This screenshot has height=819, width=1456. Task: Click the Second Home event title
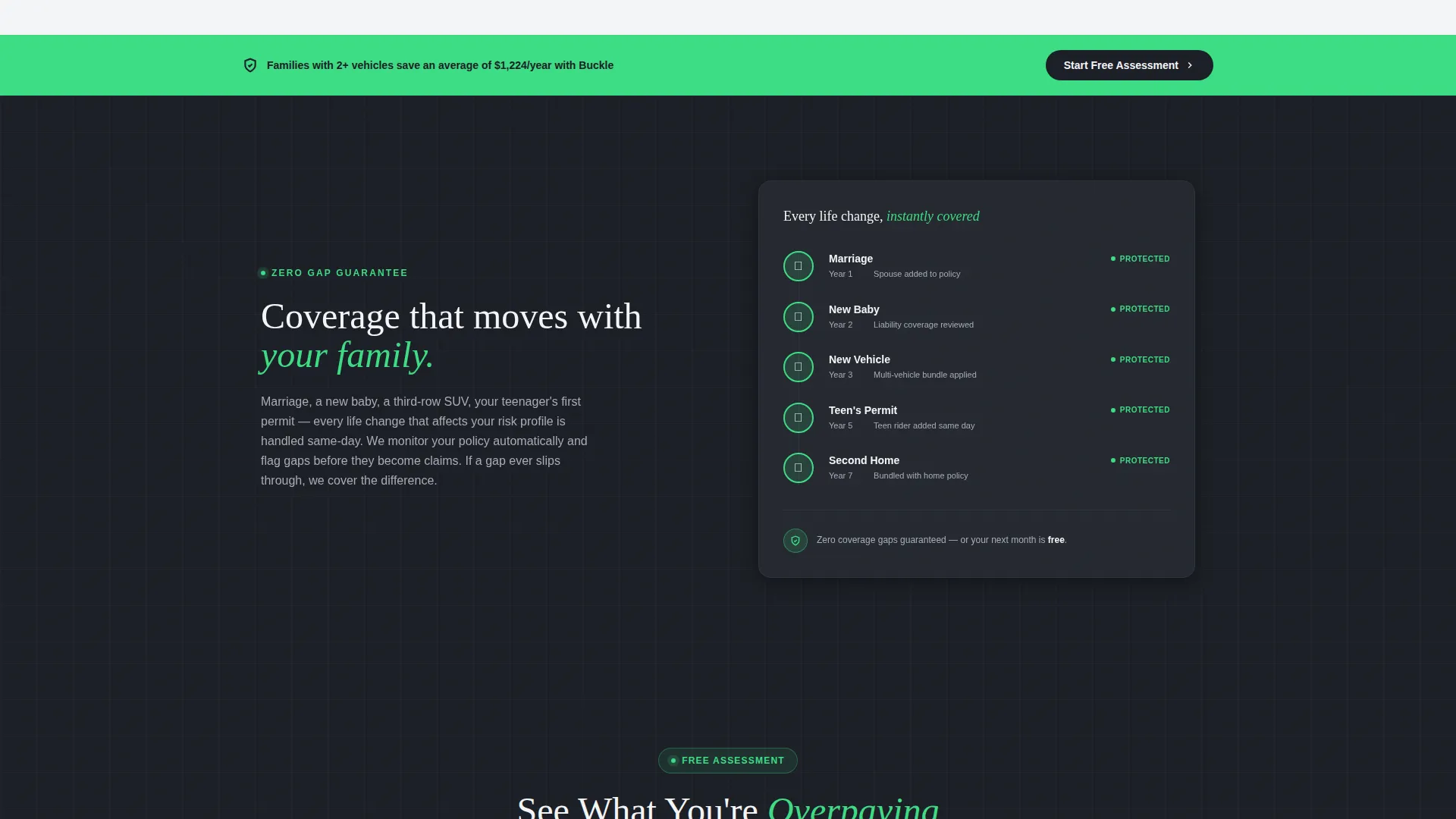pos(864,460)
